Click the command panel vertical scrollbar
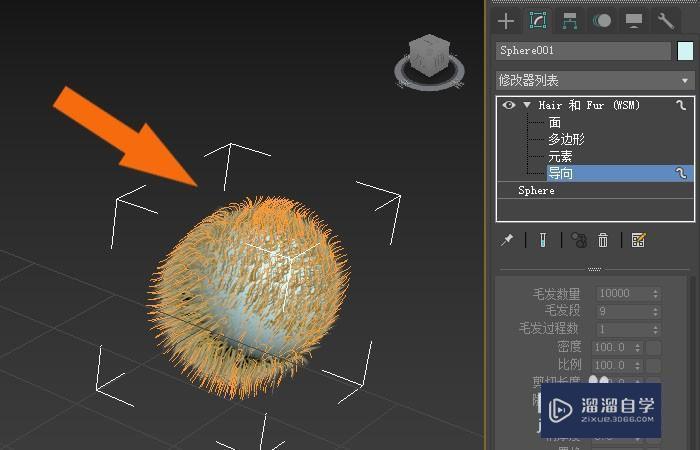Image resolution: width=700 pixels, height=450 pixels. (693, 362)
